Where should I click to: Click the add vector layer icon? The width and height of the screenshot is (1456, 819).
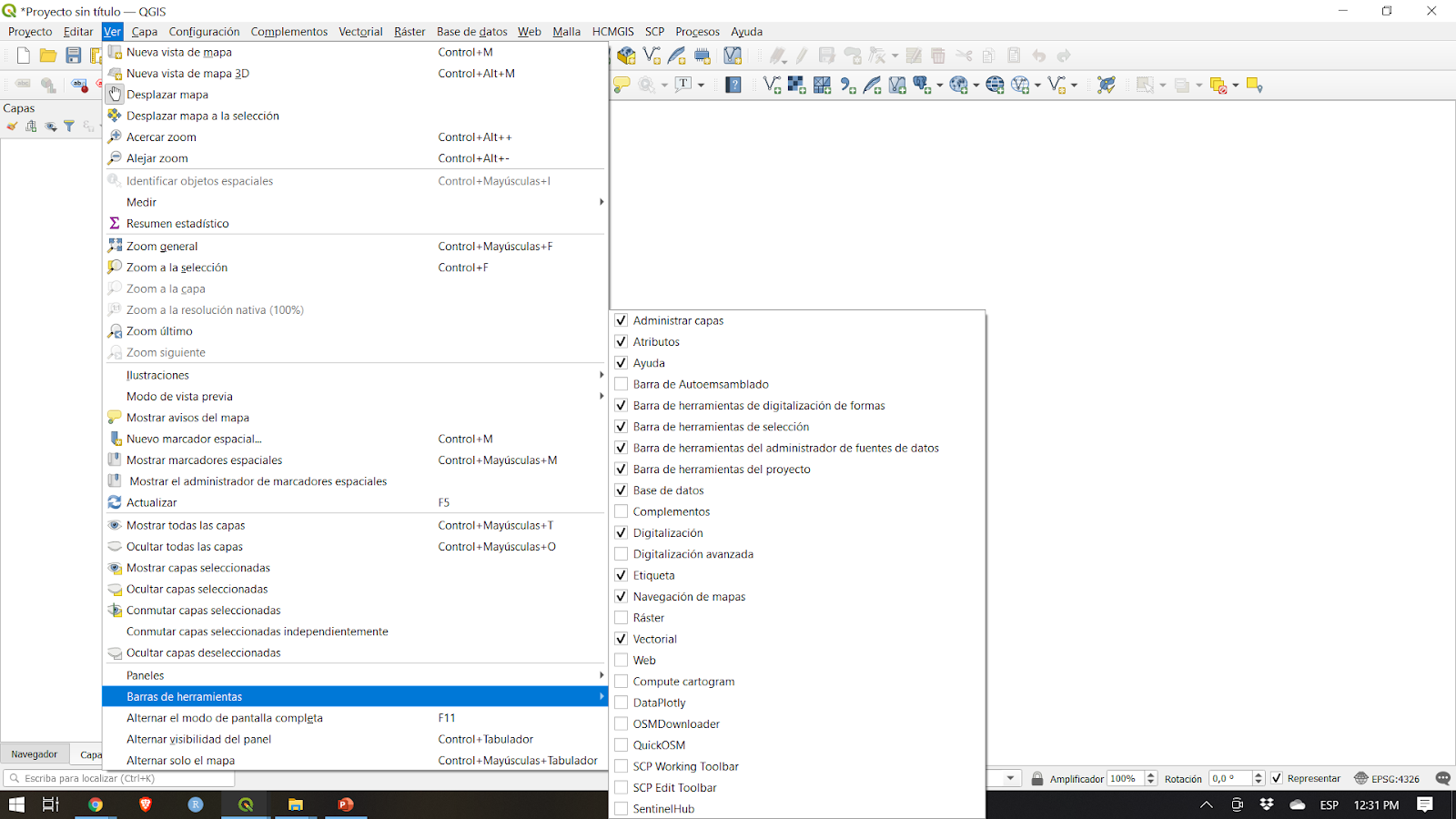click(772, 85)
